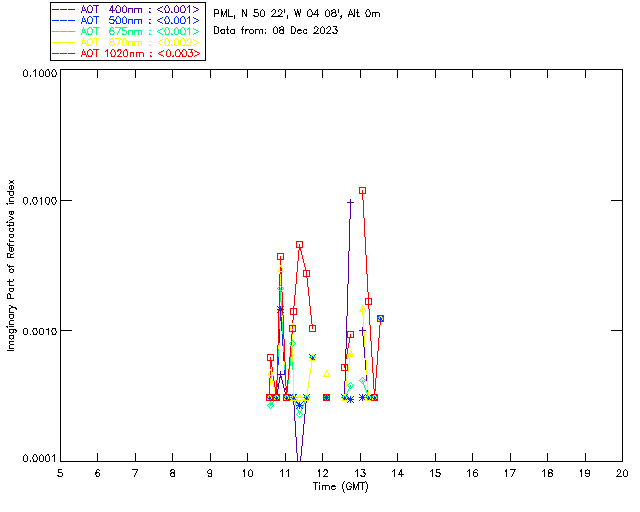Click the 0.0100 y-axis tick label
The height and width of the screenshot is (512, 640).
tap(39, 201)
